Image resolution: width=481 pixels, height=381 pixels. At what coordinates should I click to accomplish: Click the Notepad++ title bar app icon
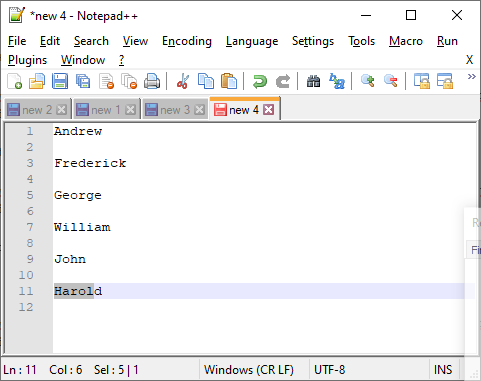coord(17,15)
